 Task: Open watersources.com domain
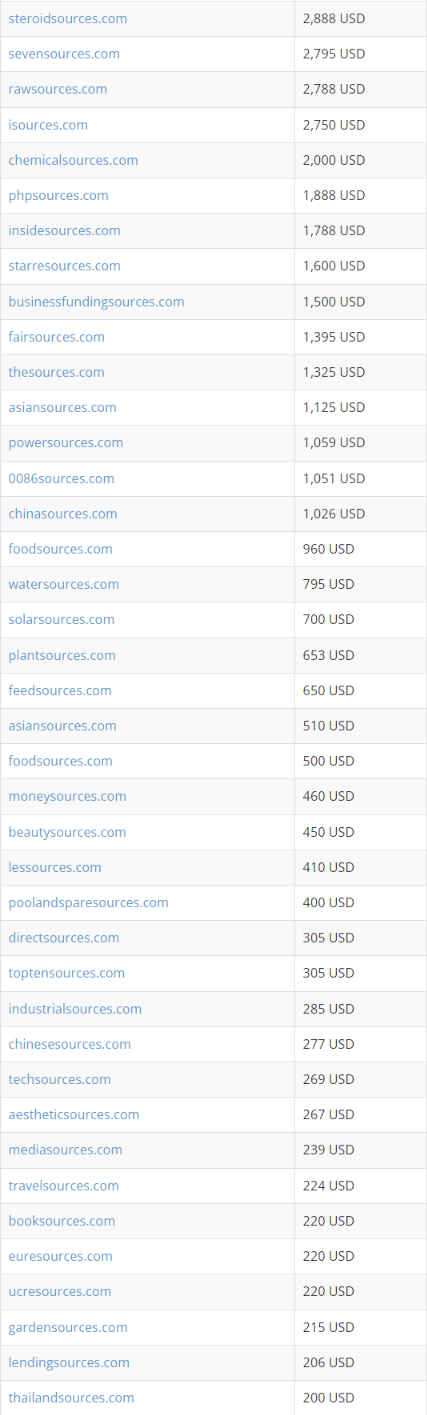(64, 584)
